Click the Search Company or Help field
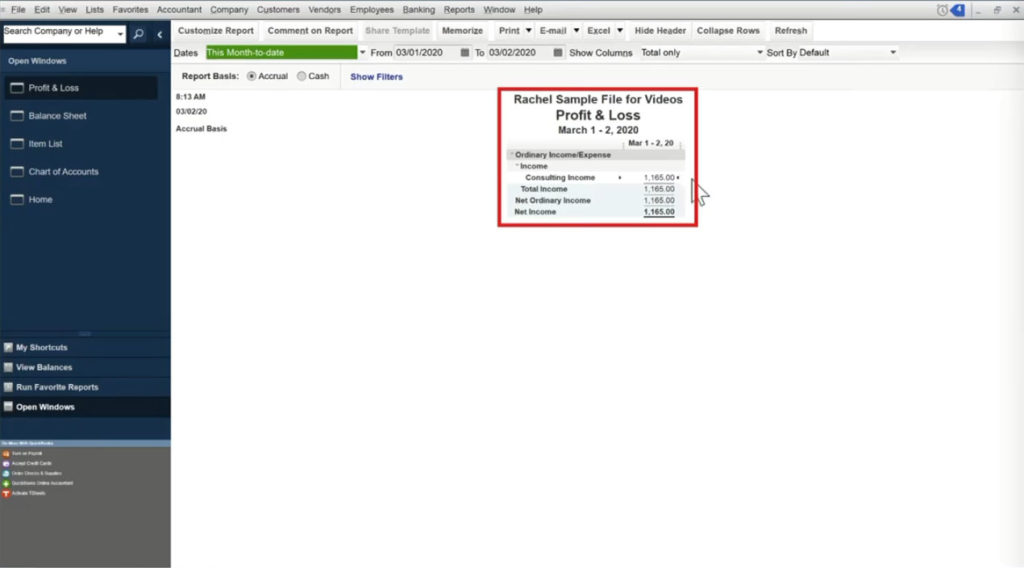This screenshot has width=1024, height=568. click(60, 33)
